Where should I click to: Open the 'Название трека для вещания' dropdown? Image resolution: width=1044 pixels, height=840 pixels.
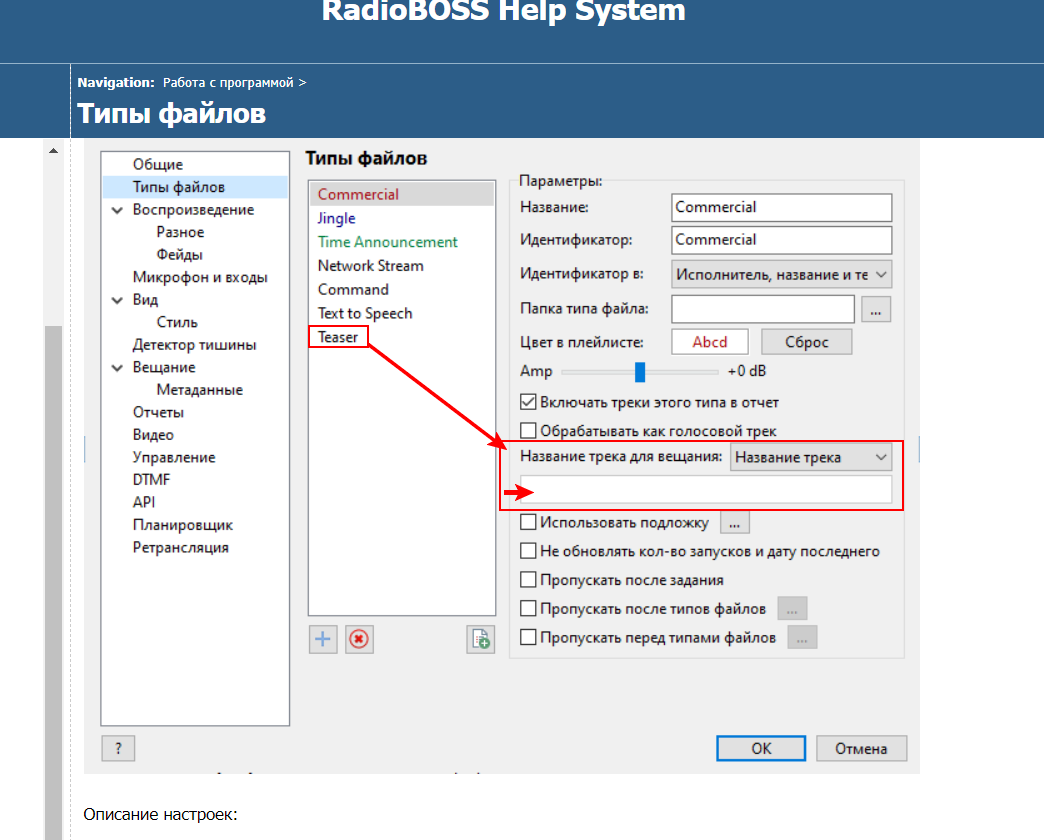pyautogui.click(x=810, y=457)
